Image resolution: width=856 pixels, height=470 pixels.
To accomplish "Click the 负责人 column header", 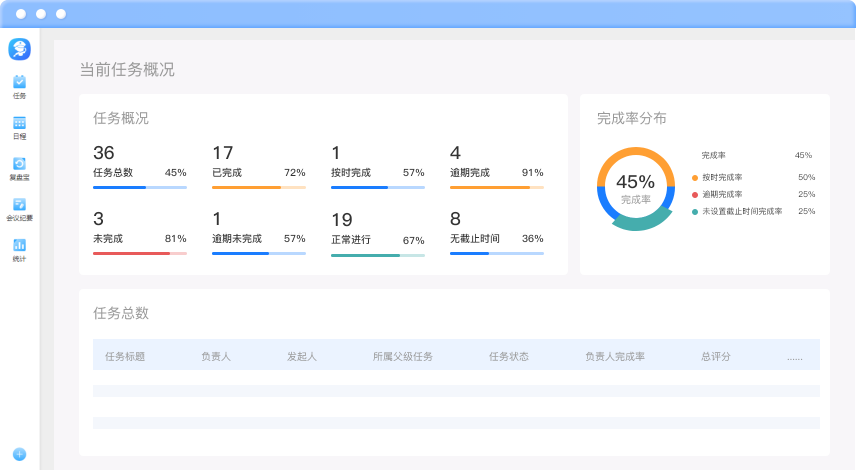I will [216, 356].
